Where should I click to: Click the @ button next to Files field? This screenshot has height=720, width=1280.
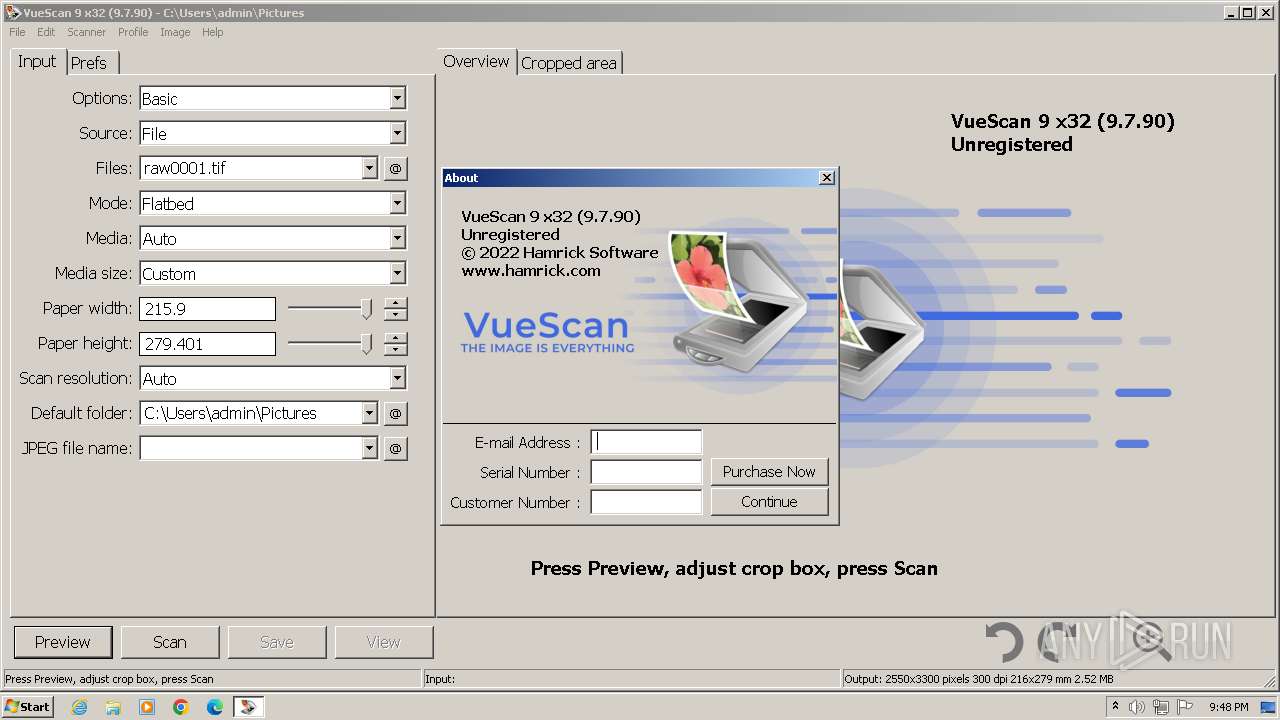click(395, 168)
